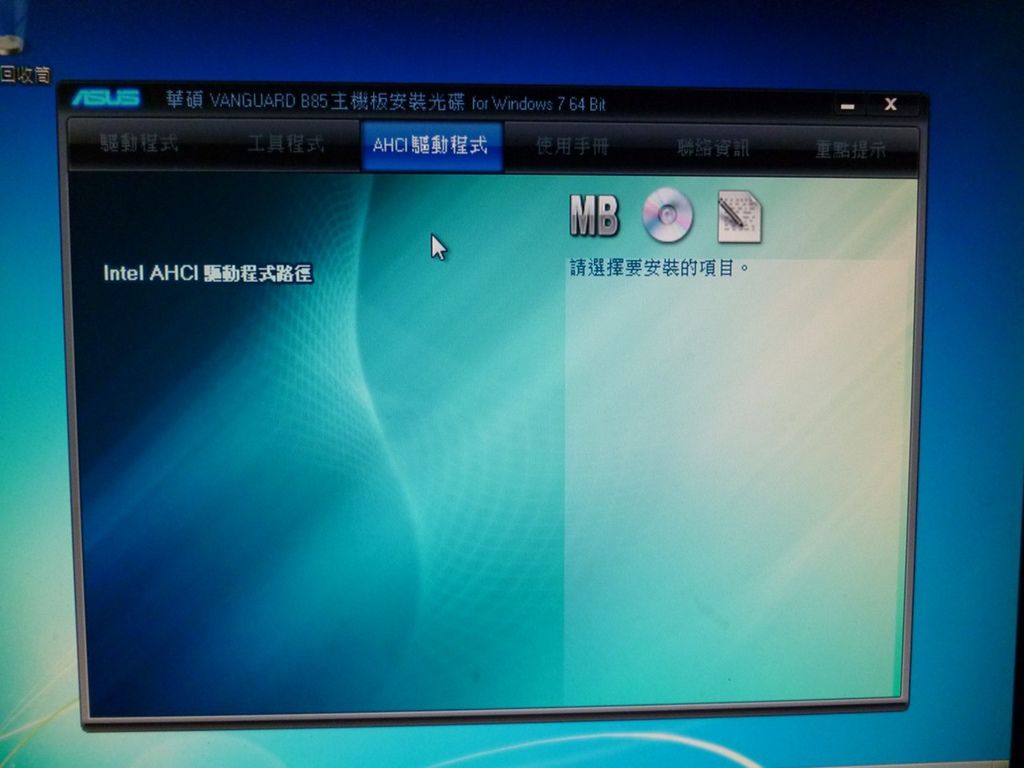Screen dimensions: 1024x768
Task: Open the 使用手冊 manual tab
Action: 572,147
